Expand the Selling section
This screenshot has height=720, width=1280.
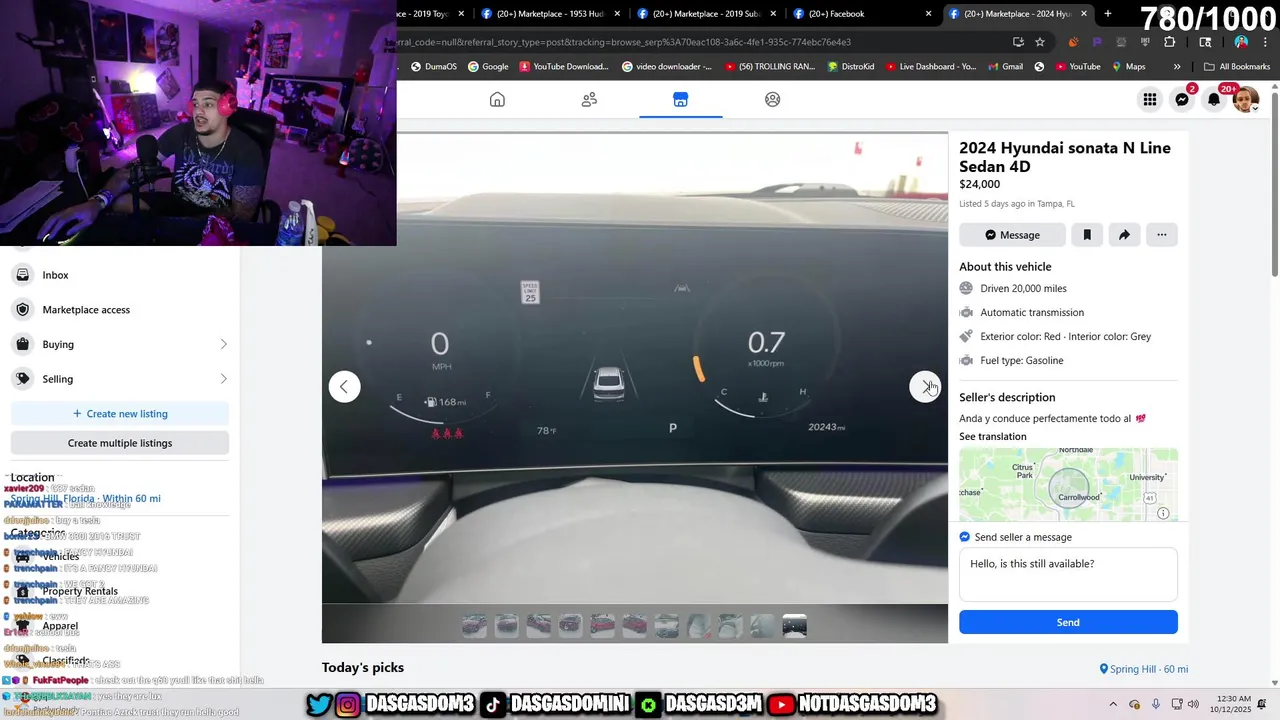120,379
